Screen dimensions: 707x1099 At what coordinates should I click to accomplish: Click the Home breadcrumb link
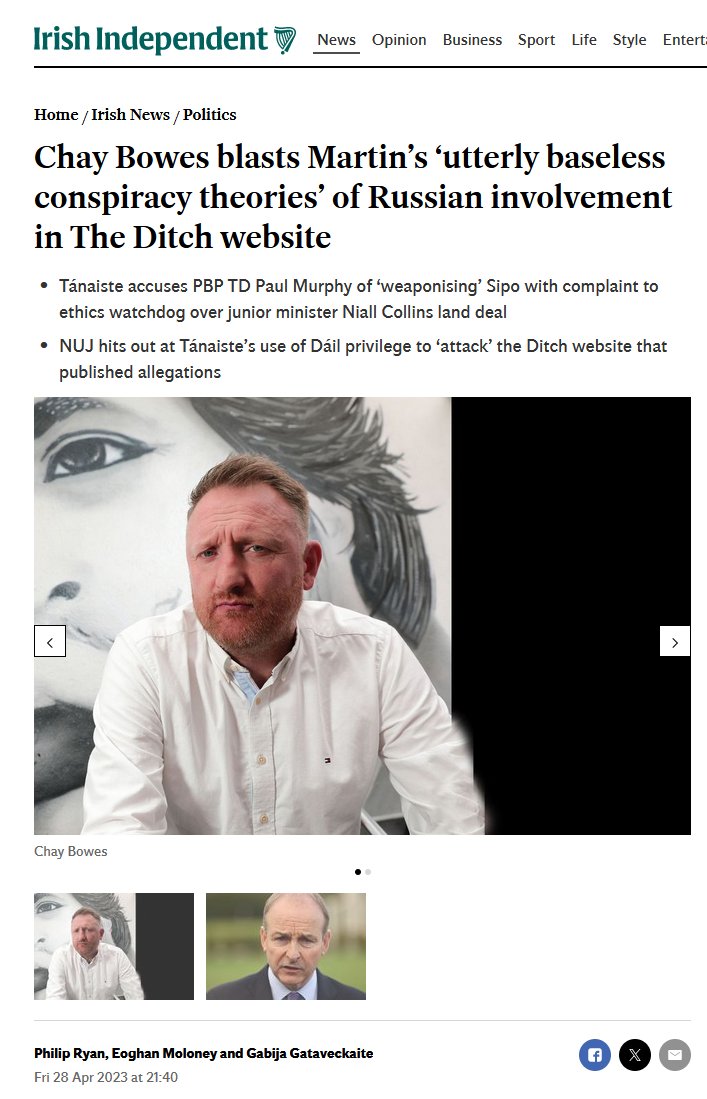(x=56, y=114)
